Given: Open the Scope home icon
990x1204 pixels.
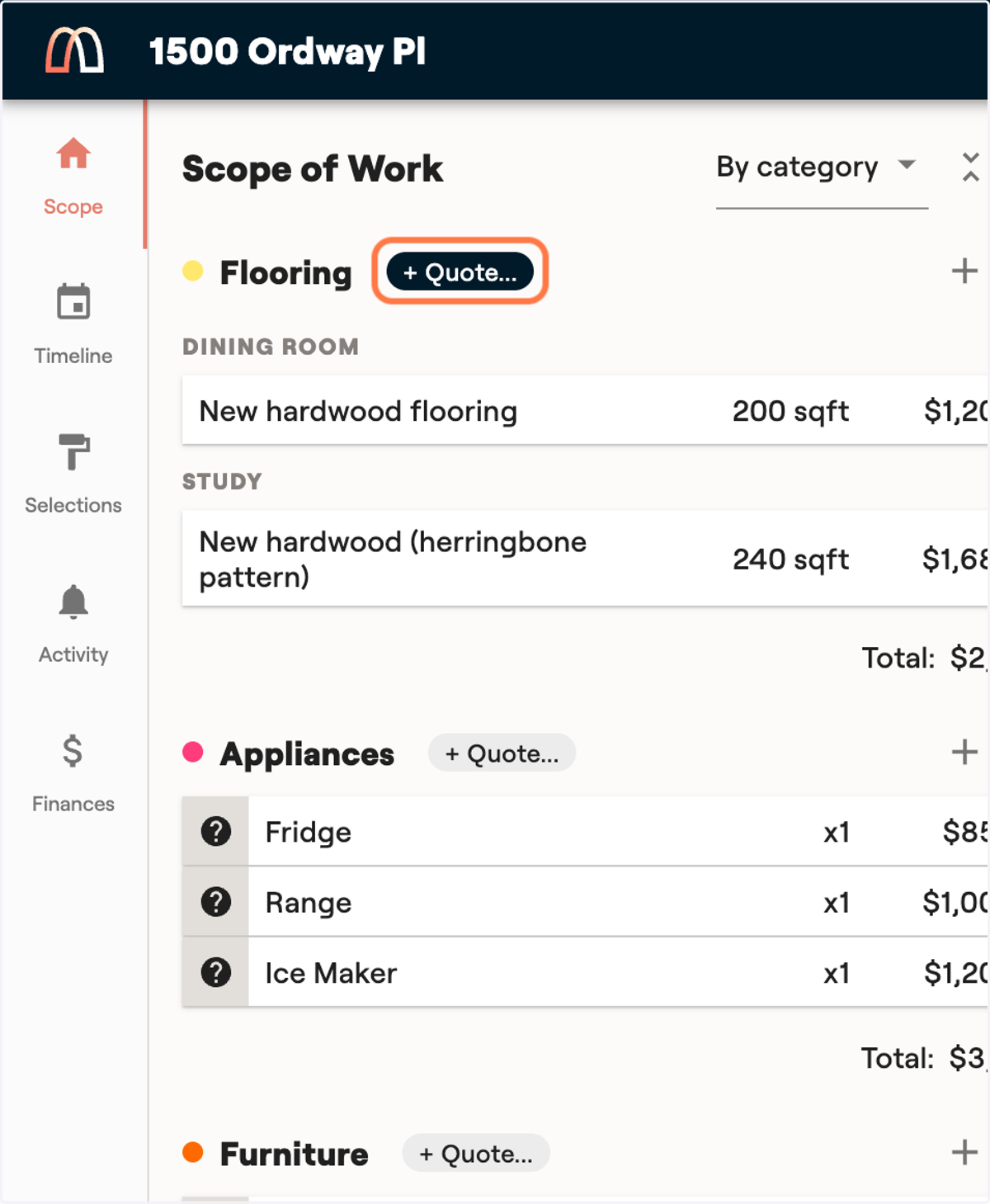Looking at the screenshot, I should [x=73, y=153].
